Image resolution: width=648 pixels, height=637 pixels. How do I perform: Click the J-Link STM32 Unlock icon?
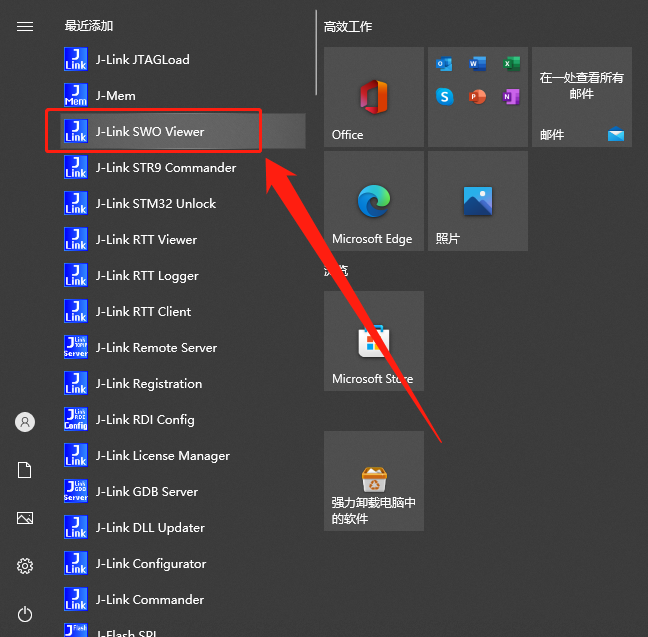76,203
